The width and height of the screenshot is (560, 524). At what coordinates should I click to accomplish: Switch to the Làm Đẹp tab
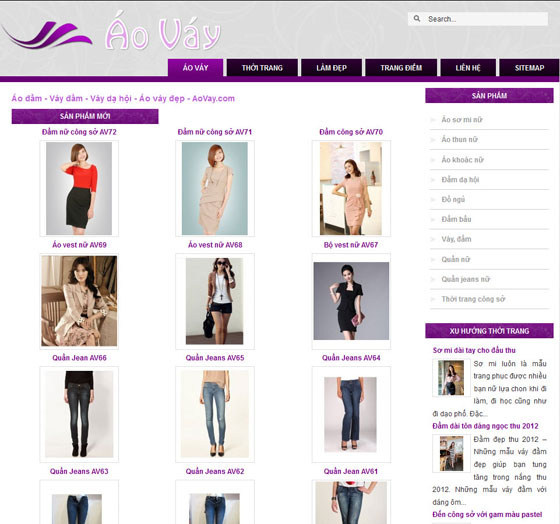click(x=331, y=68)
